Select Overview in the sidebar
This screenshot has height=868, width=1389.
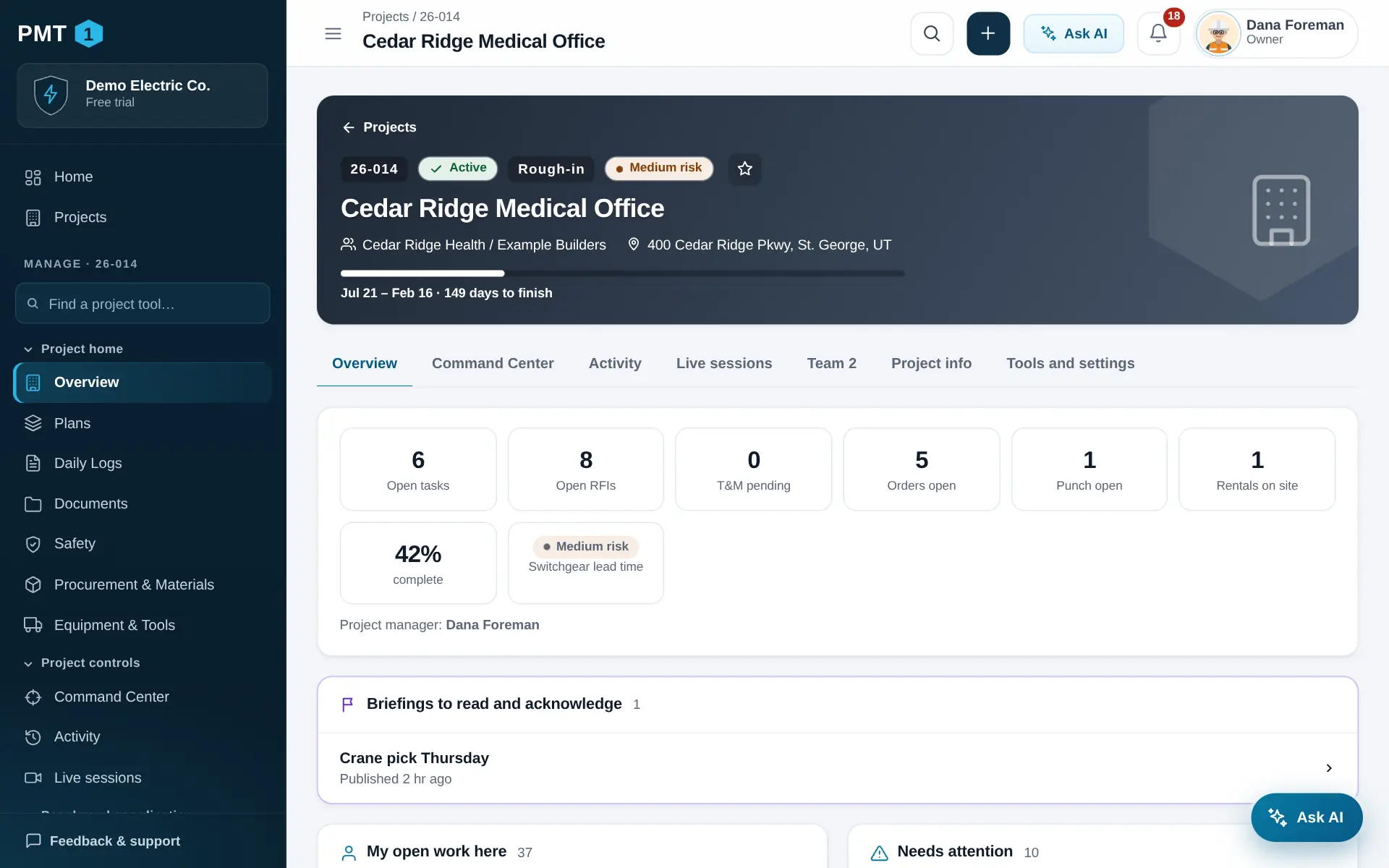click(143, 383)
